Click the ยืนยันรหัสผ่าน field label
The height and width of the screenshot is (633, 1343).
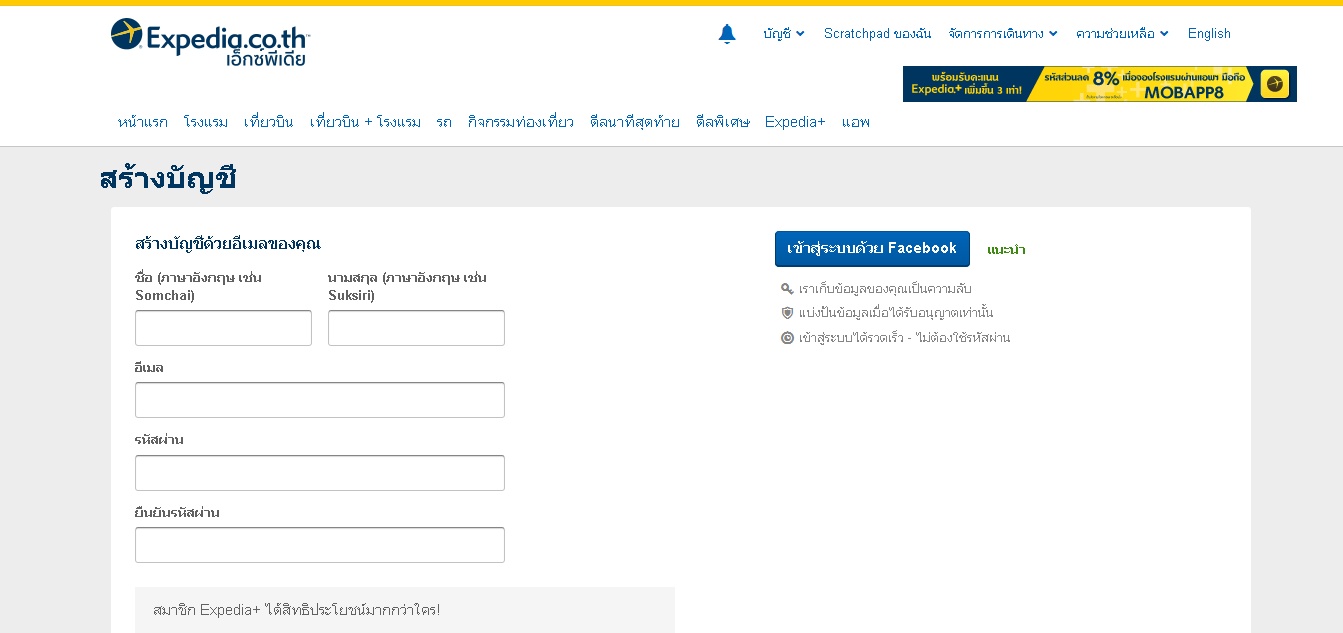point(177,513)
